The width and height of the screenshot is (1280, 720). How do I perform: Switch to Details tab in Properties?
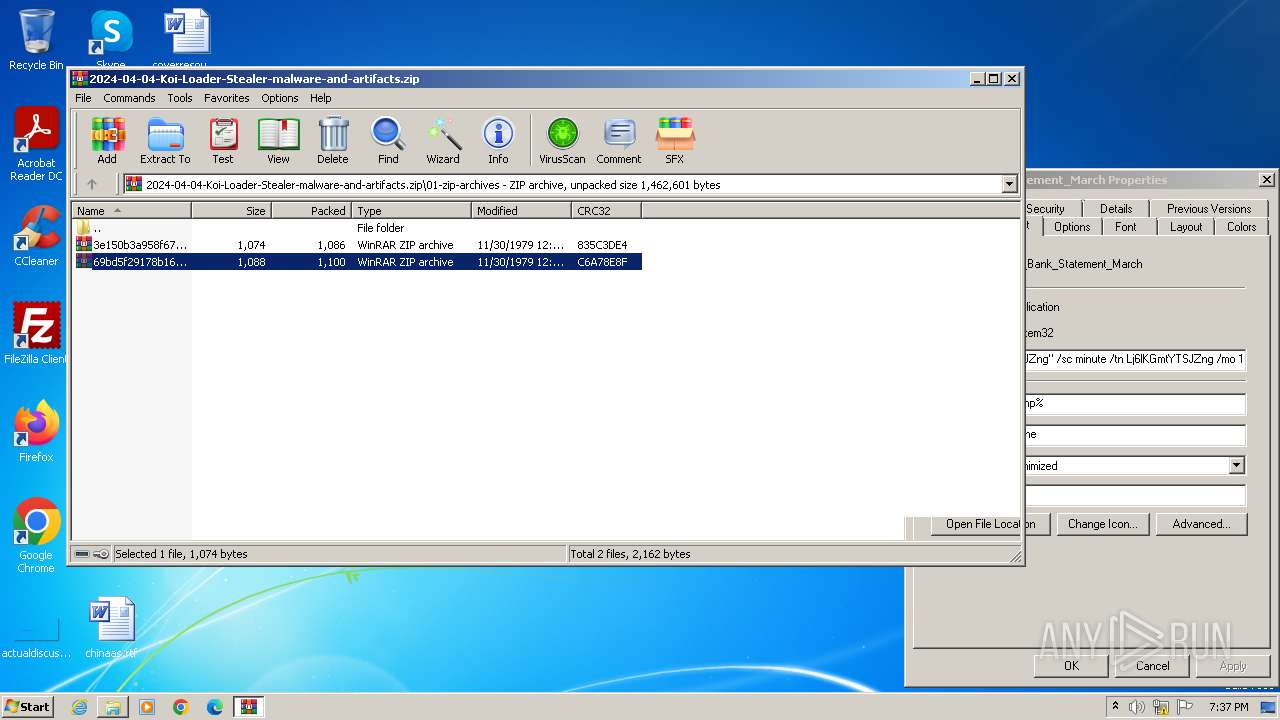[x=1116, y=208]
